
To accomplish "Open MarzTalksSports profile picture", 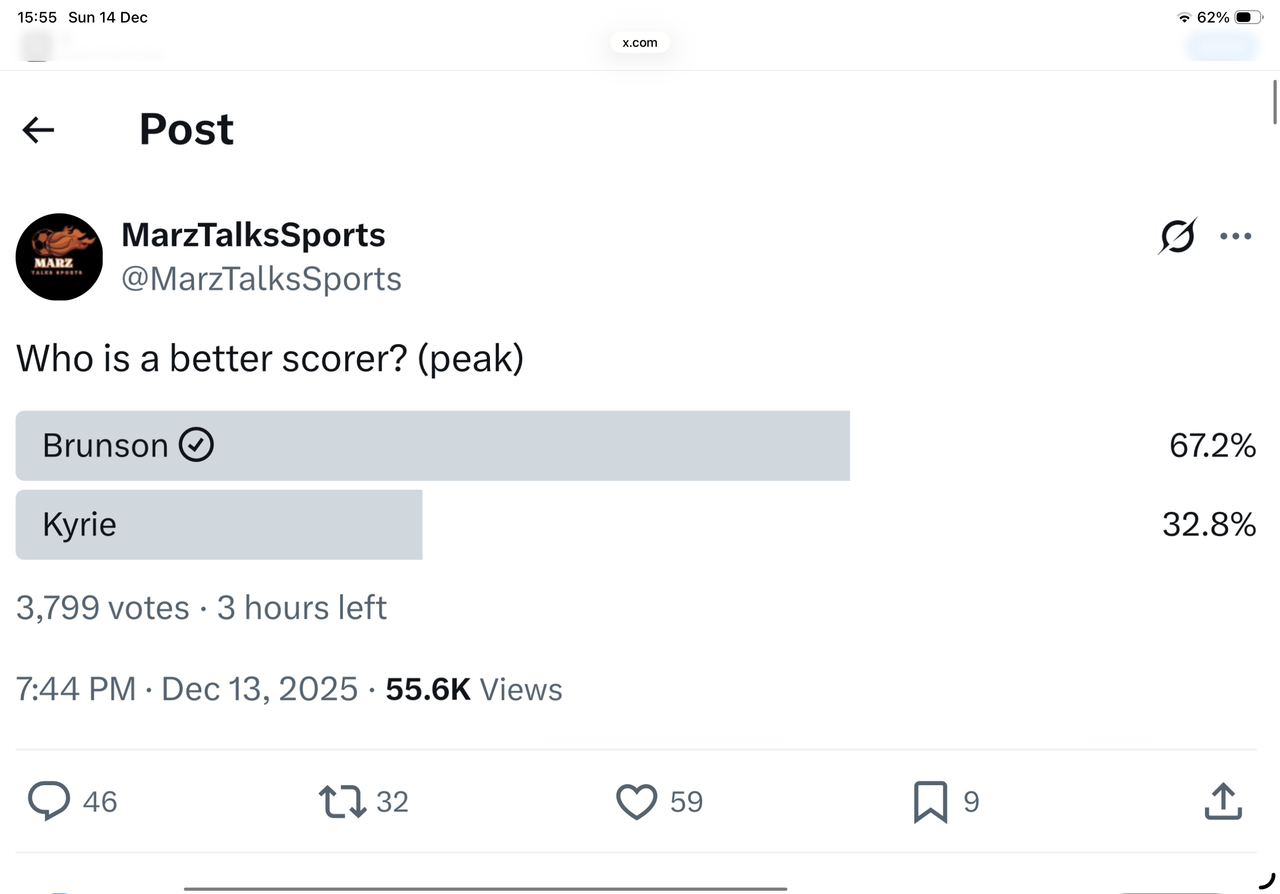I will 59,257.
